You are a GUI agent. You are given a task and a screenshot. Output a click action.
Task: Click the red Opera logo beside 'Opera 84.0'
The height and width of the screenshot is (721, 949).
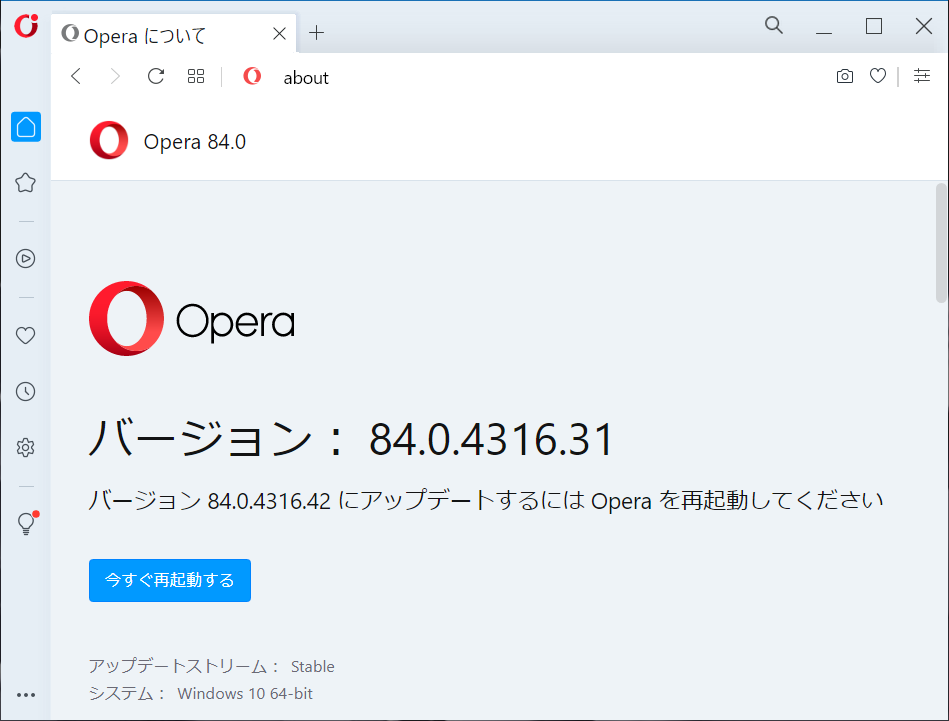click(x=109, y=140)
